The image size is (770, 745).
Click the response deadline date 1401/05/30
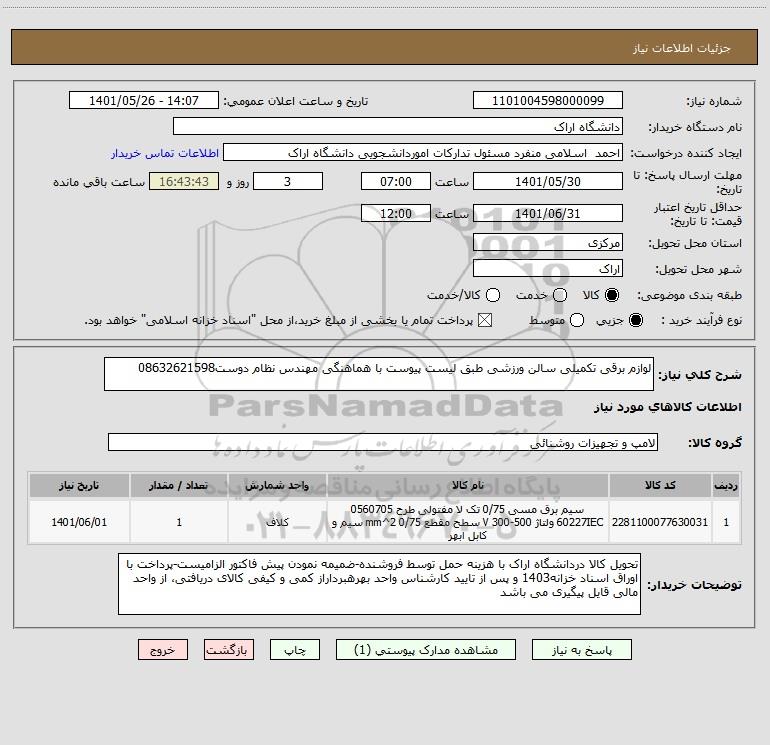548,181
